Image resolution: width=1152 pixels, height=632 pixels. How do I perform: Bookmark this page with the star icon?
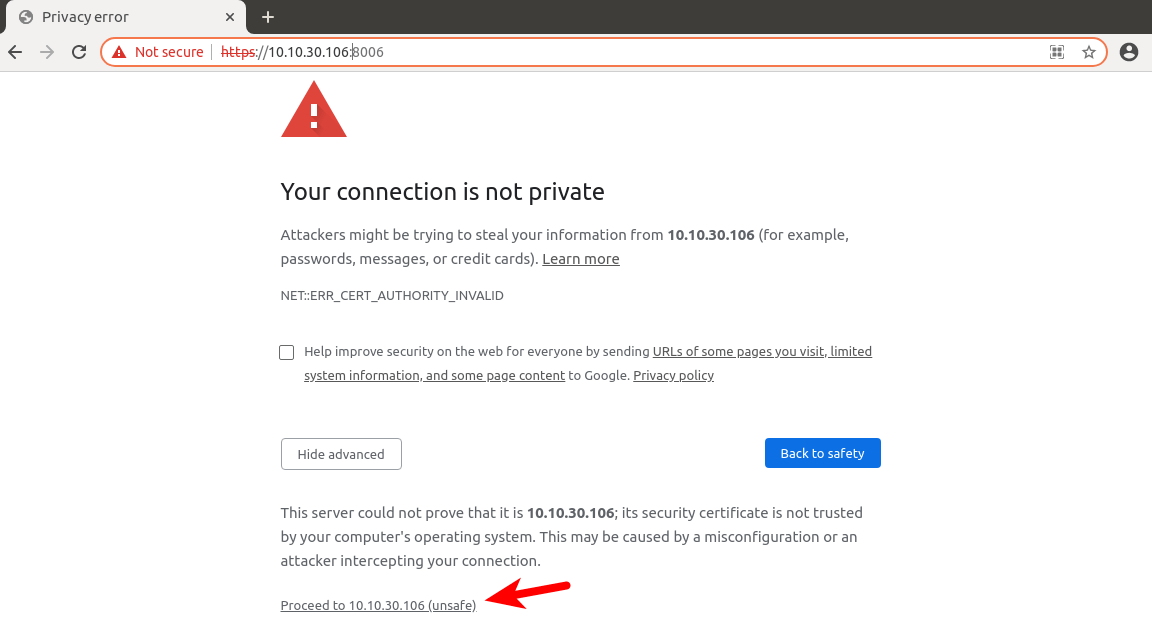tap(1089, 52)
